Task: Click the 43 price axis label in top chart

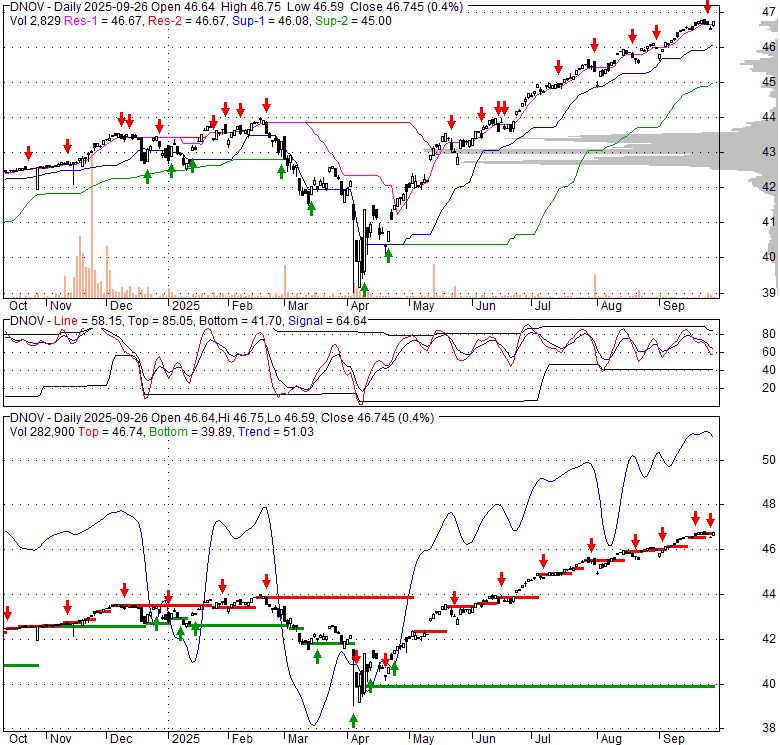Action: click(769, 152)
